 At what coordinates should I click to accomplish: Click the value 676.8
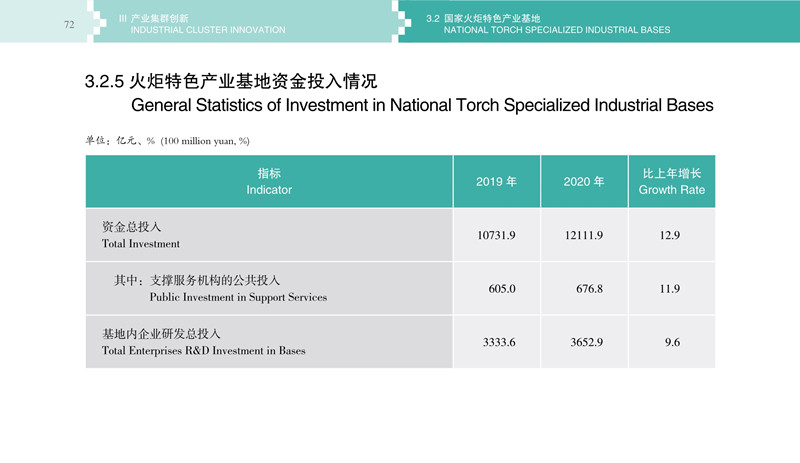point(589,289)
